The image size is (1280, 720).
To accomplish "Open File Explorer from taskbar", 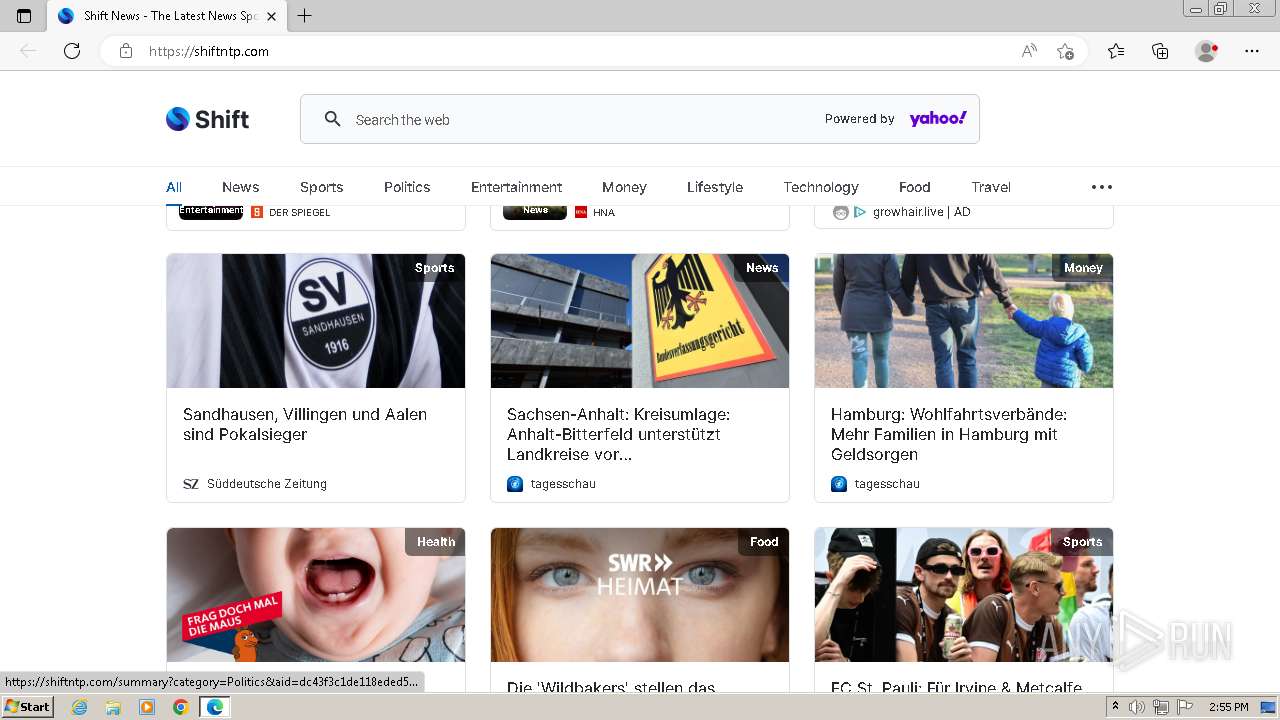I will coord(113,707).
